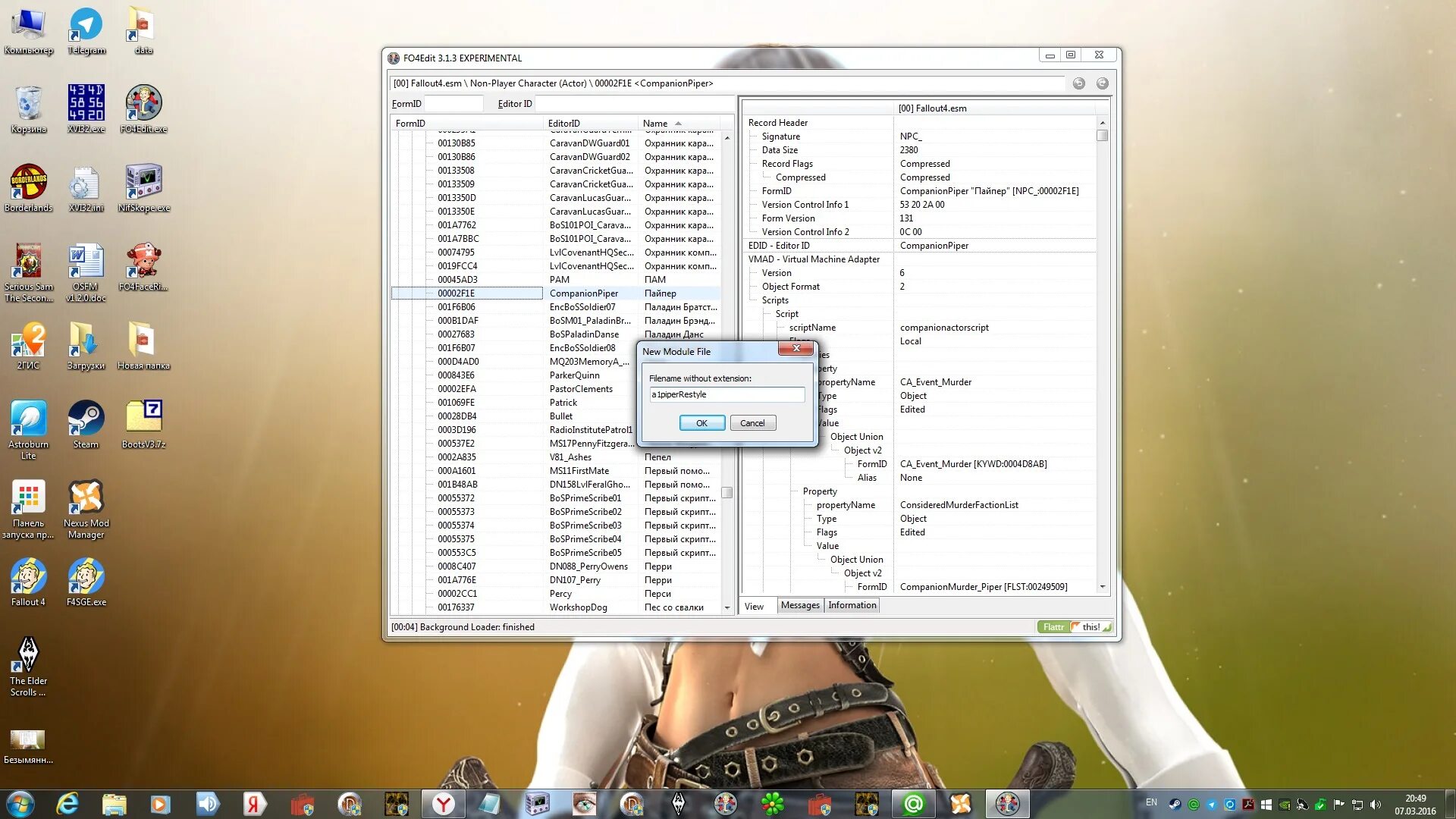Screen dimensions: 1456x819
Task: Click the navigate back arrow icon
Action: (1079, 83)
